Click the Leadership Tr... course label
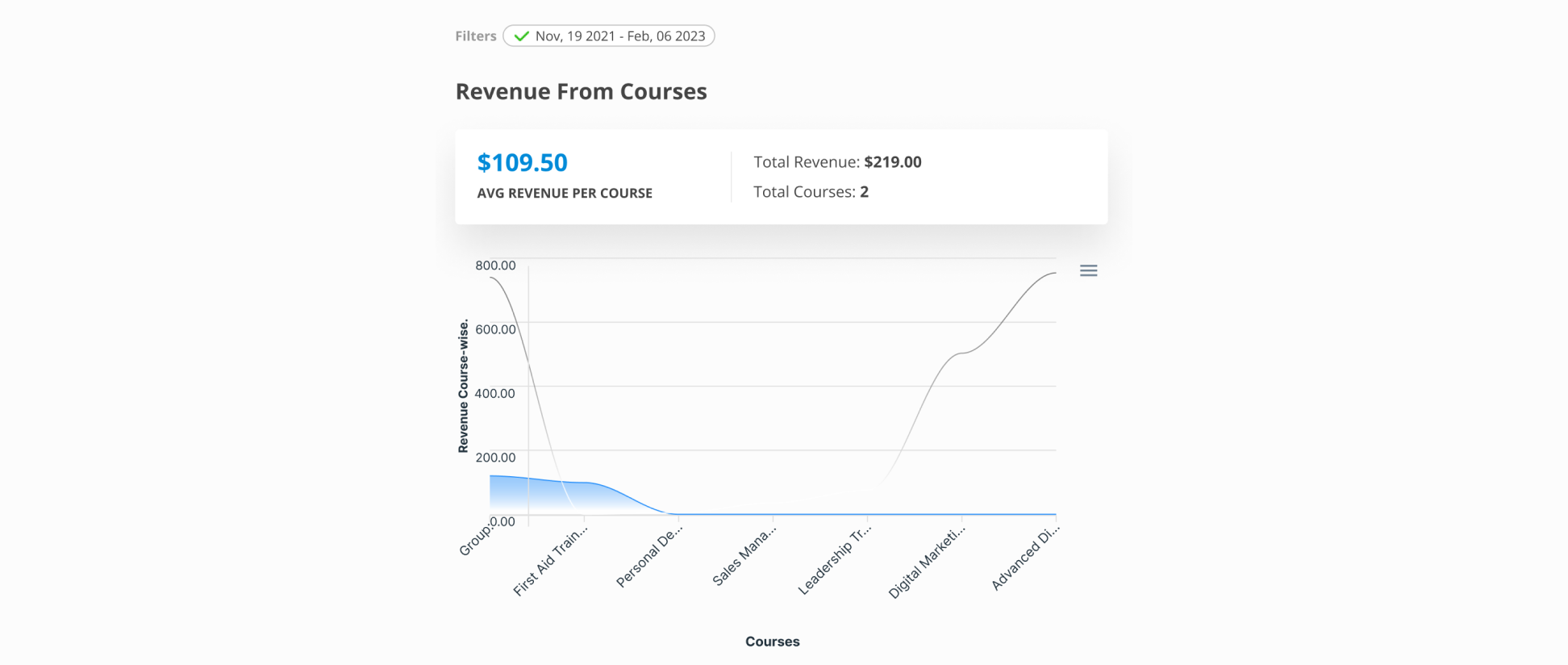This screenshot has height=665, width=1568. [x=835, y=559]
